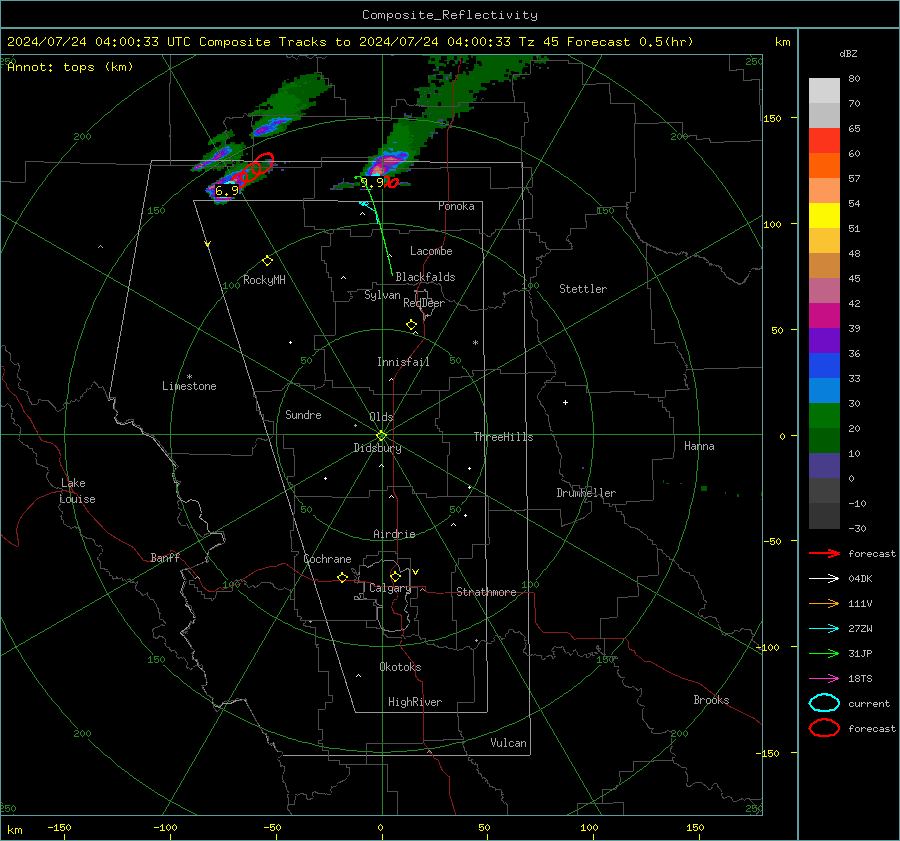Click the storm cell labeled 6.9
The height and width of the screenshot is (841, 900).
[227, 191]
